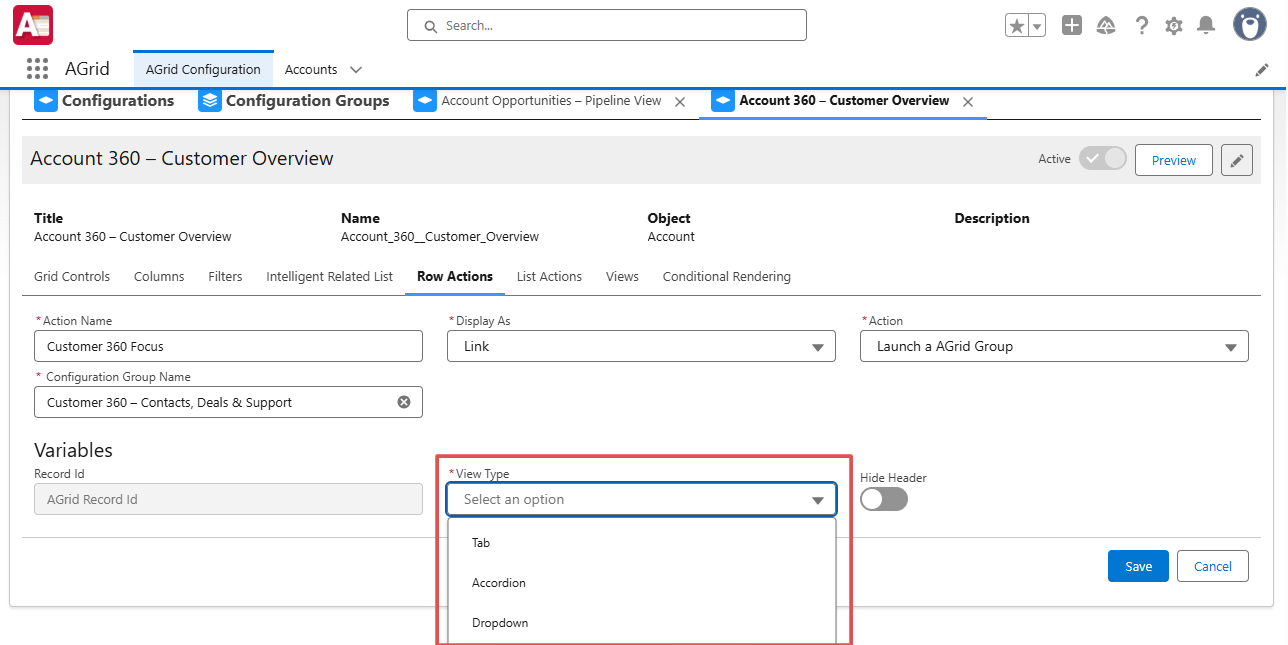The height and width of the screenshot is (645, 1288).
Task: Clear the Configuration Group Name value
Action: tap(404, 402)
